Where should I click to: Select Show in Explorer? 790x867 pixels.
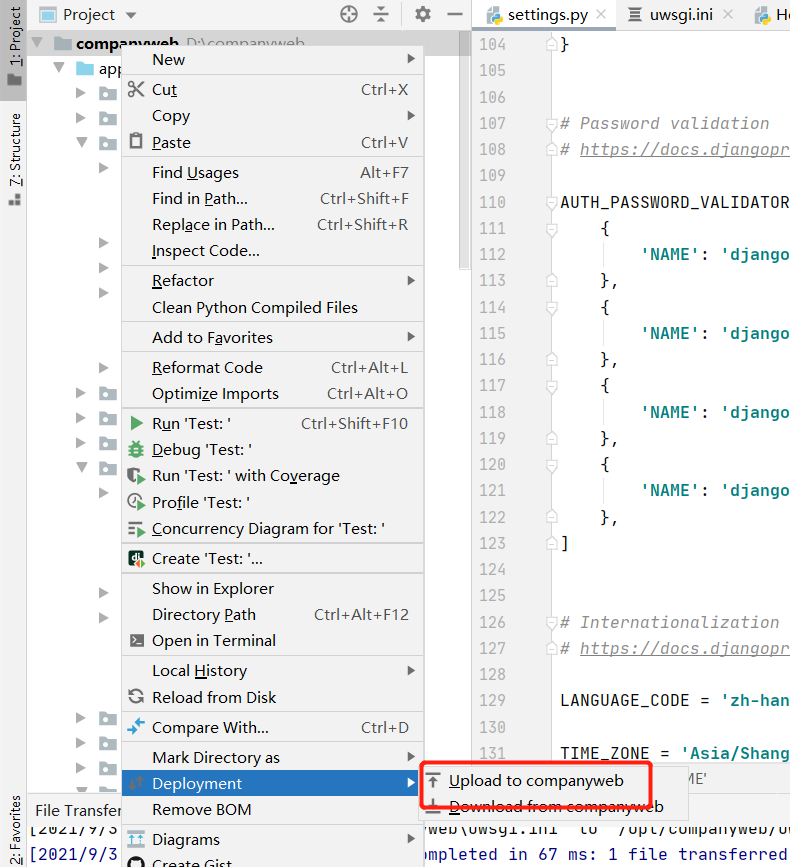click(x=273, y=589)
